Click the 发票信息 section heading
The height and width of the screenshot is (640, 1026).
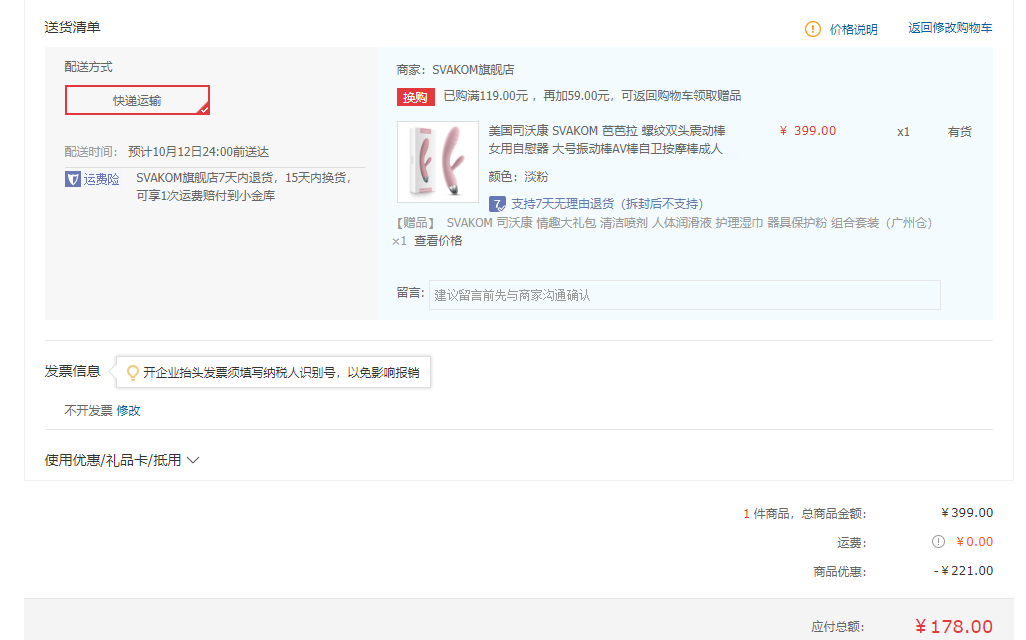72,371
